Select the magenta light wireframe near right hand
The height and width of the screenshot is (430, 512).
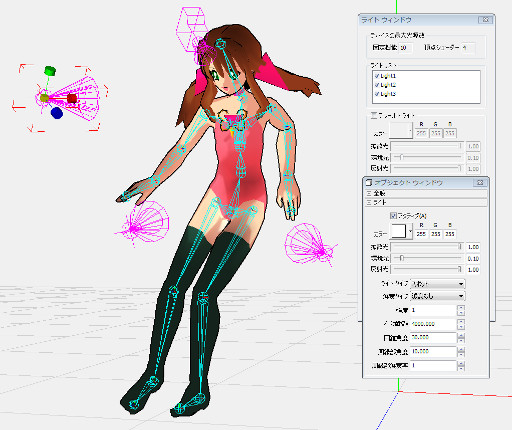click(142, 222)
